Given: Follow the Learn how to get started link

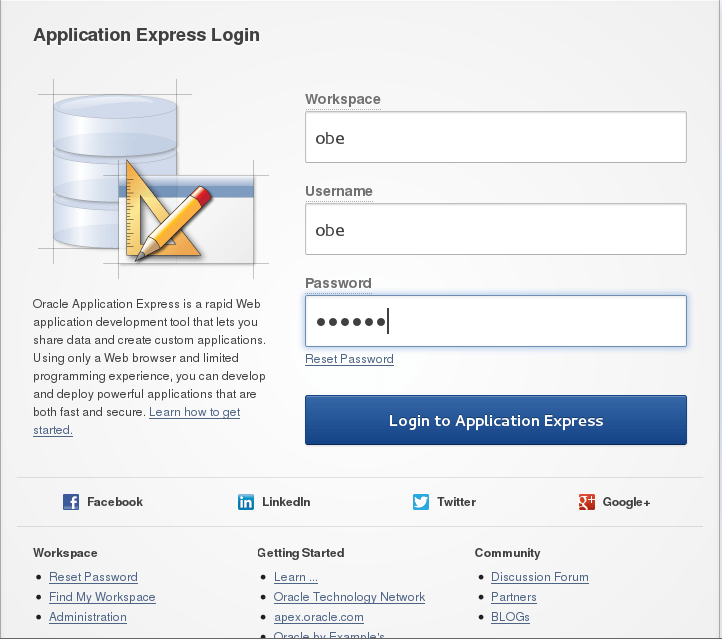Looking at the screenshot, I should 194,412.
